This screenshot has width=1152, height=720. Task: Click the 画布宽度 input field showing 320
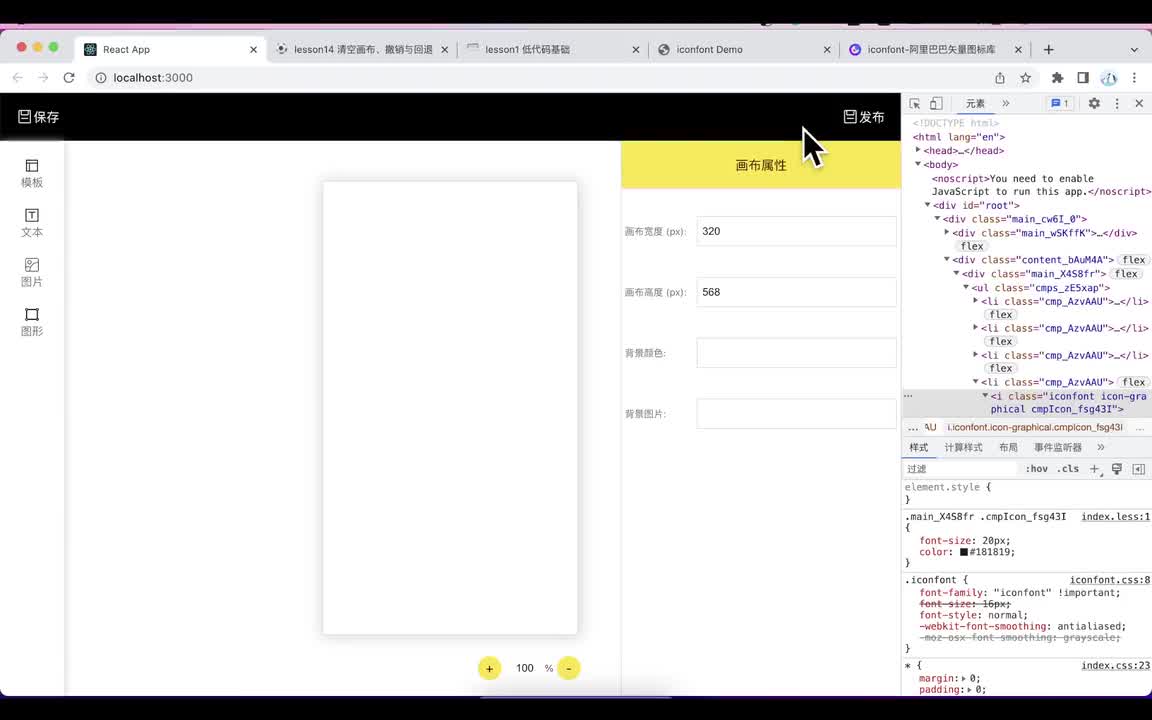796,231
